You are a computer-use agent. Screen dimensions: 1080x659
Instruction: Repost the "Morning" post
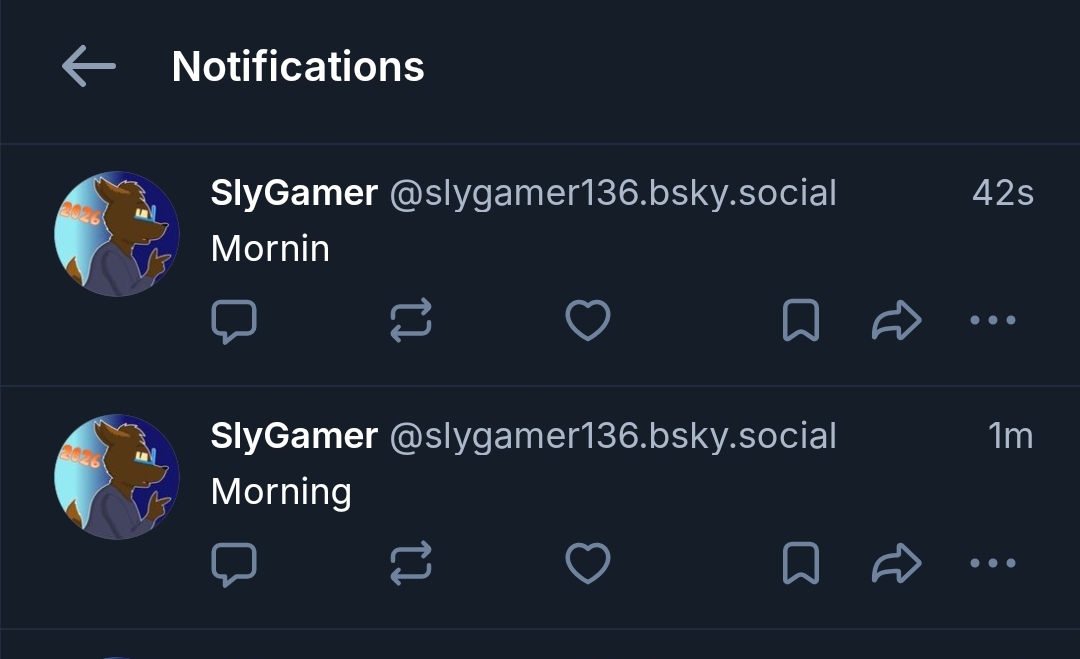[410, 564]
